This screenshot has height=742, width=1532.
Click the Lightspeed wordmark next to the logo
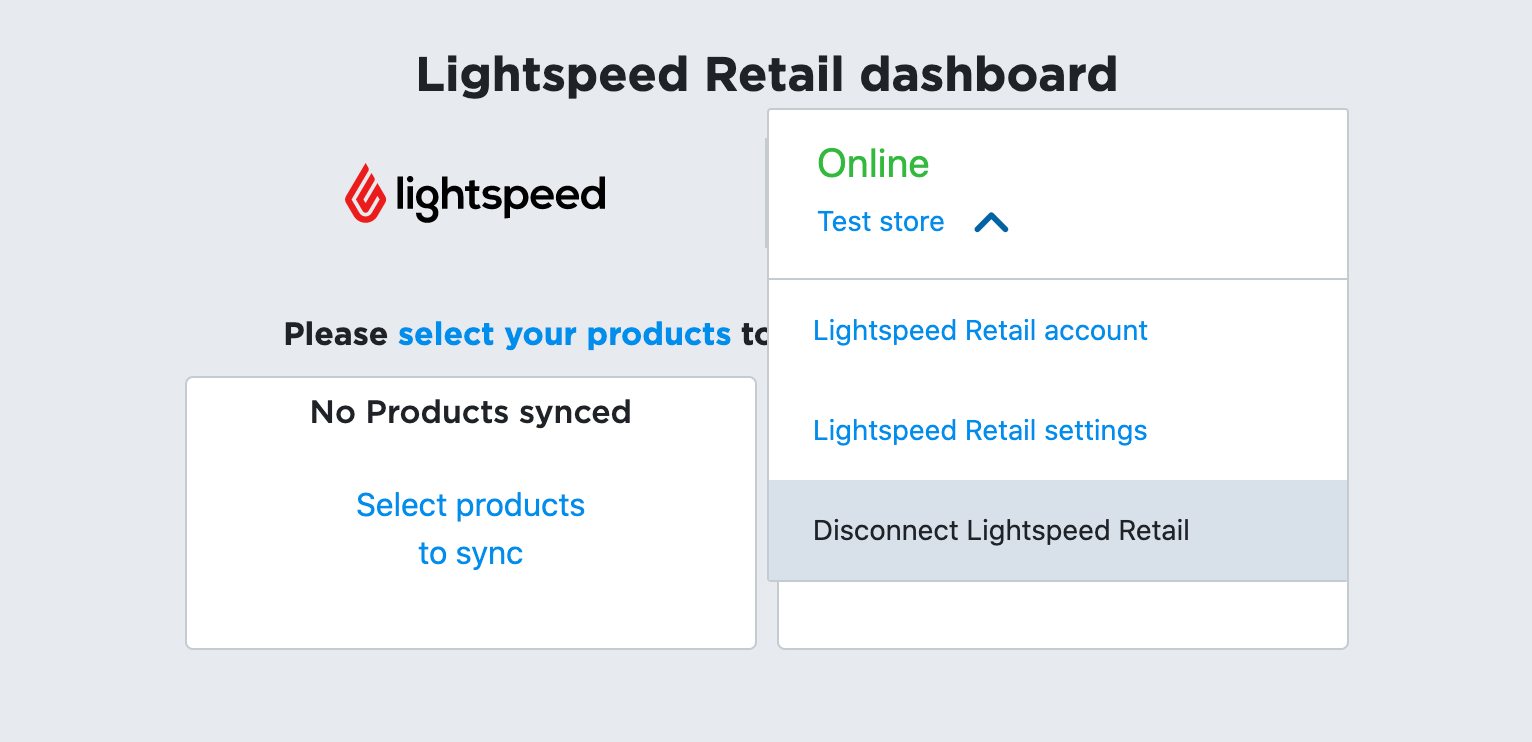pos(500,193)
